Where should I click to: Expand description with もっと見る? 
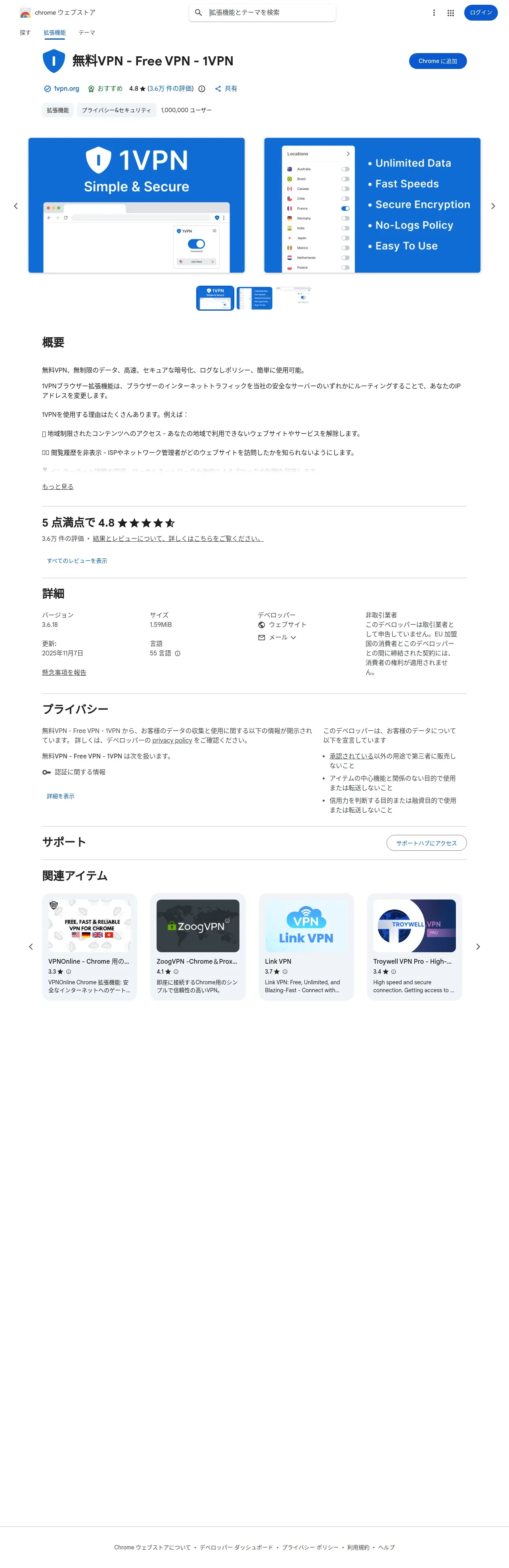58,486
